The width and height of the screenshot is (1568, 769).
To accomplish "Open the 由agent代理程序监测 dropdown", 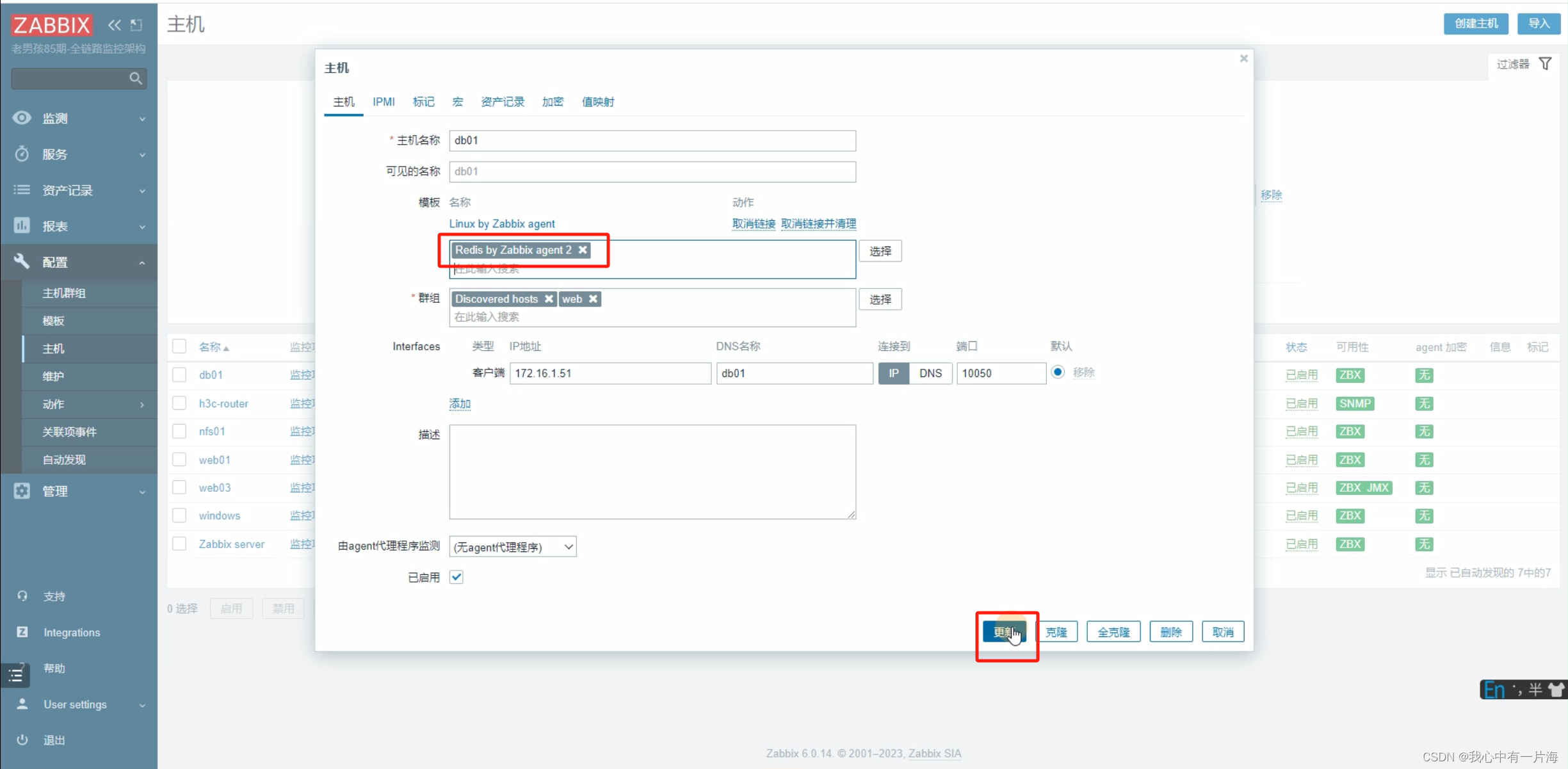I will click(512, 547).
